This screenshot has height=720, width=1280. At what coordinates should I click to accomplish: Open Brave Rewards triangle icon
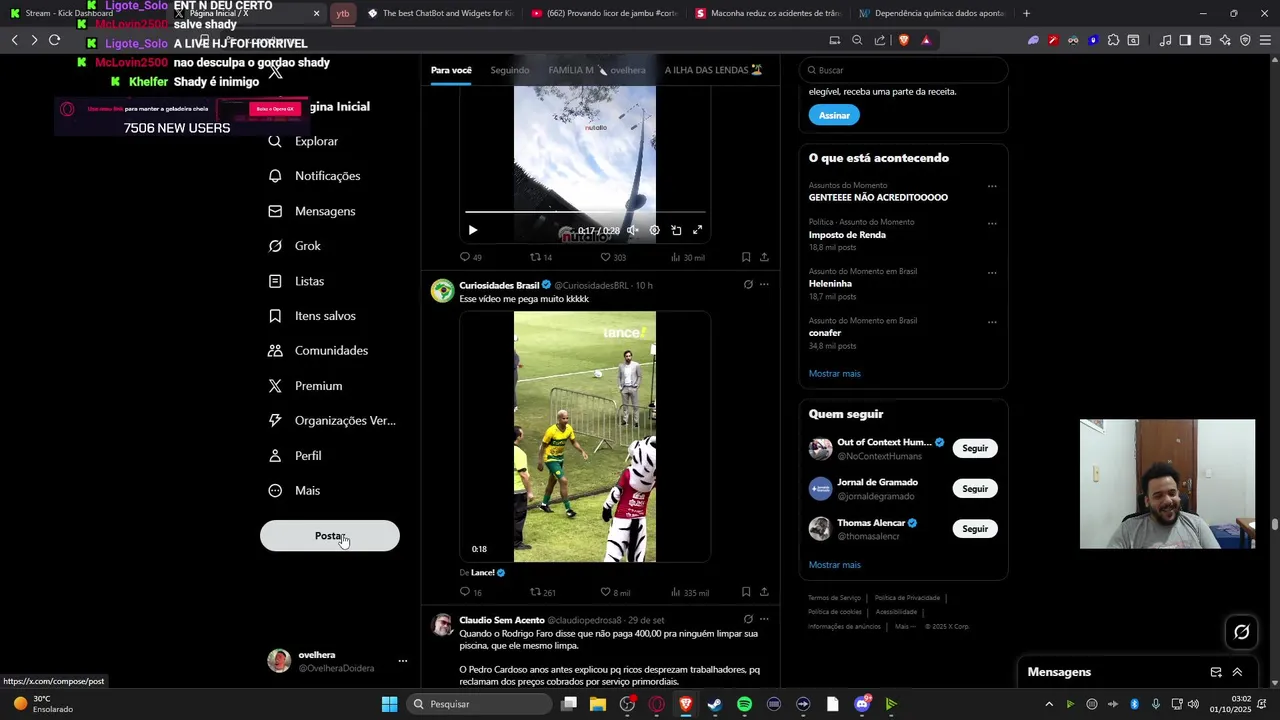coord(926,40)
